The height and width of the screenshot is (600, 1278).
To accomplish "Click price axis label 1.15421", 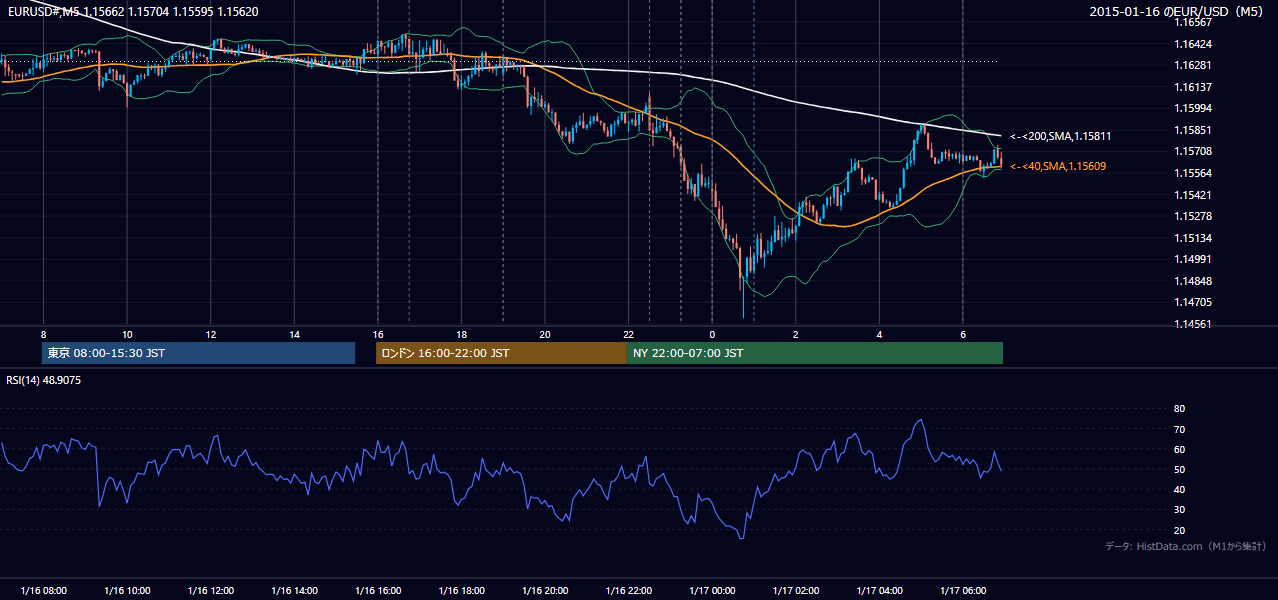I will click(x=1193, y=195).
